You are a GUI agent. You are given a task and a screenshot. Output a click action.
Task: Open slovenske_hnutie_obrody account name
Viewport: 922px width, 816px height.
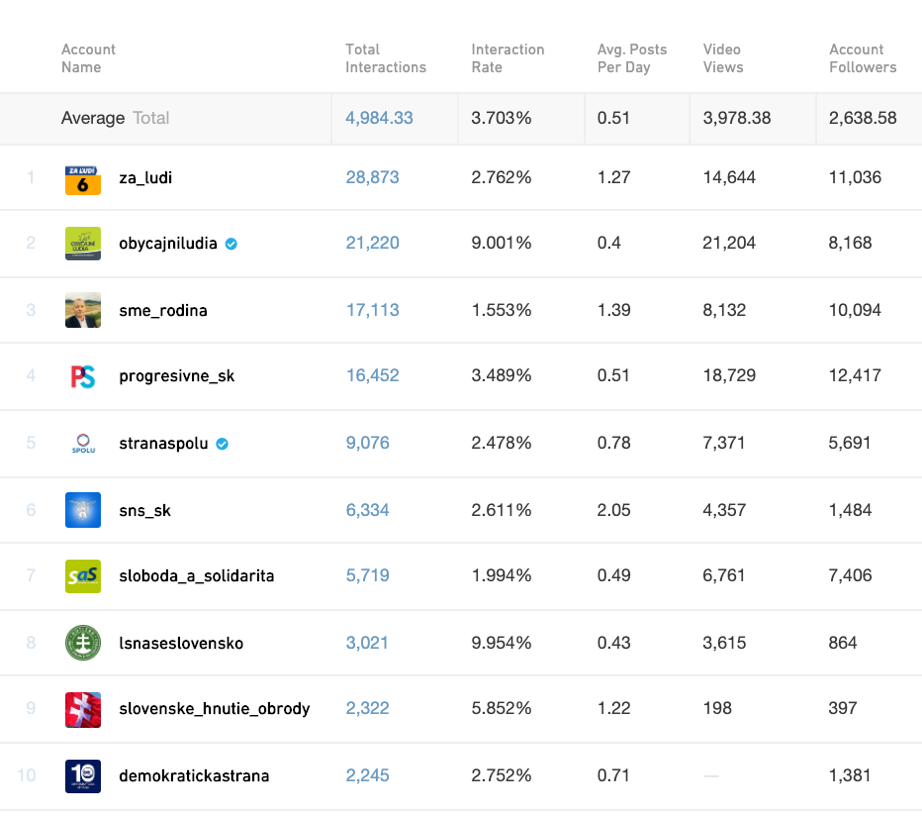(214, 709)
